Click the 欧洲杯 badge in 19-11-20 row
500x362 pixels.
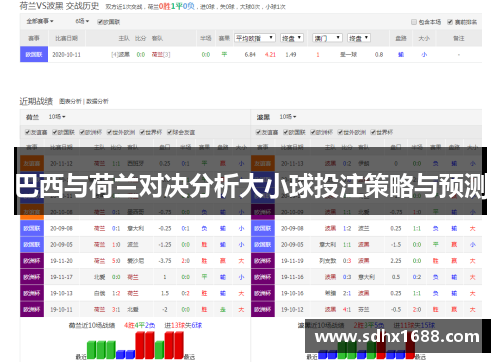pyautogui.click(x=32, y=261)
